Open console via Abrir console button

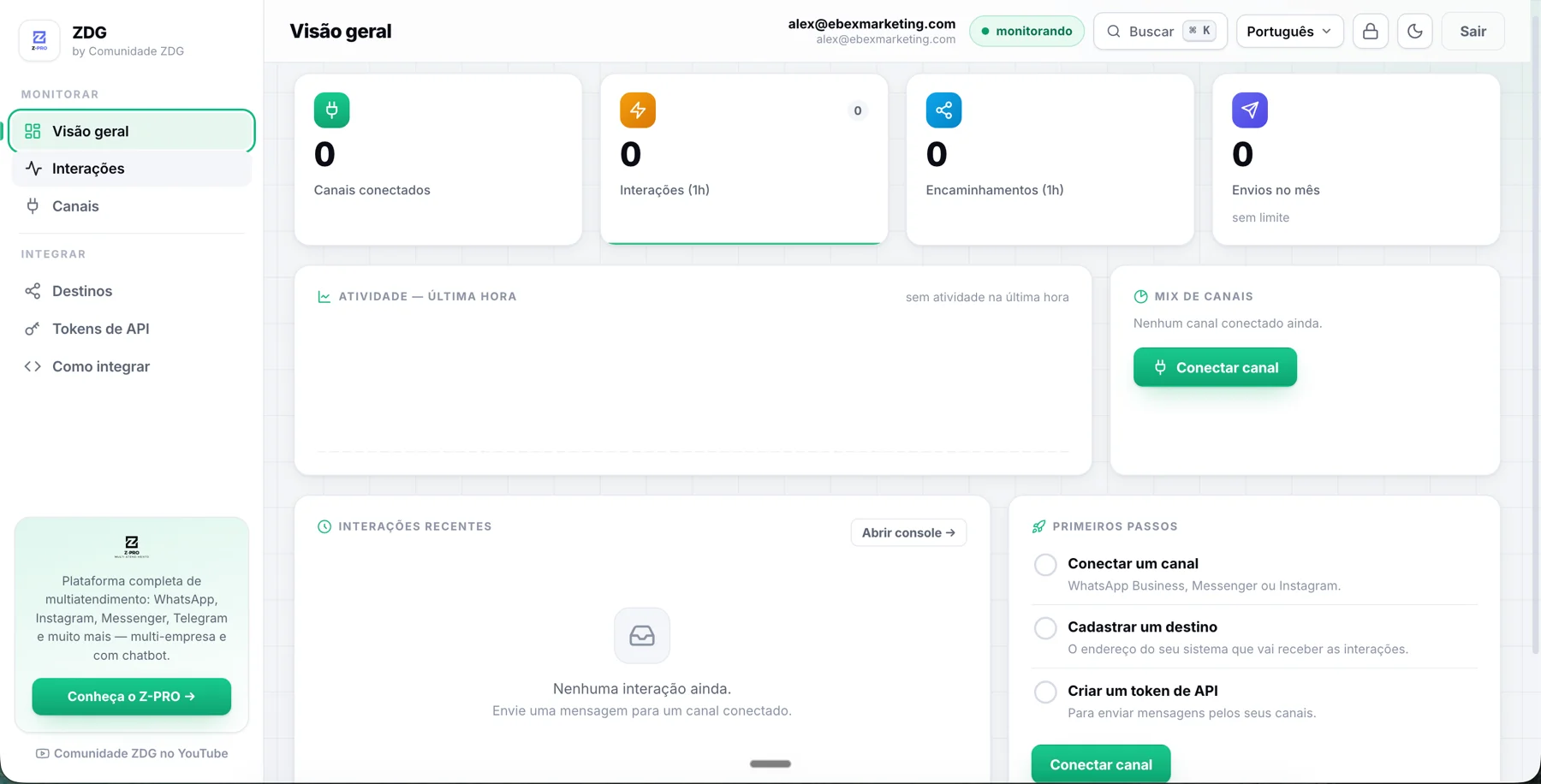(x=908, y=532)
